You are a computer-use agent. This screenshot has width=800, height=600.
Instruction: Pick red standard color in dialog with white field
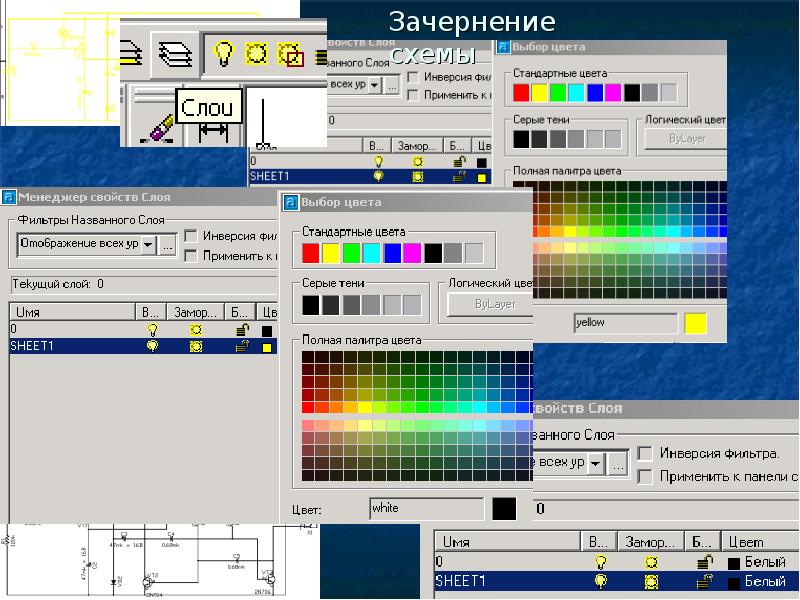pos(311,253)
